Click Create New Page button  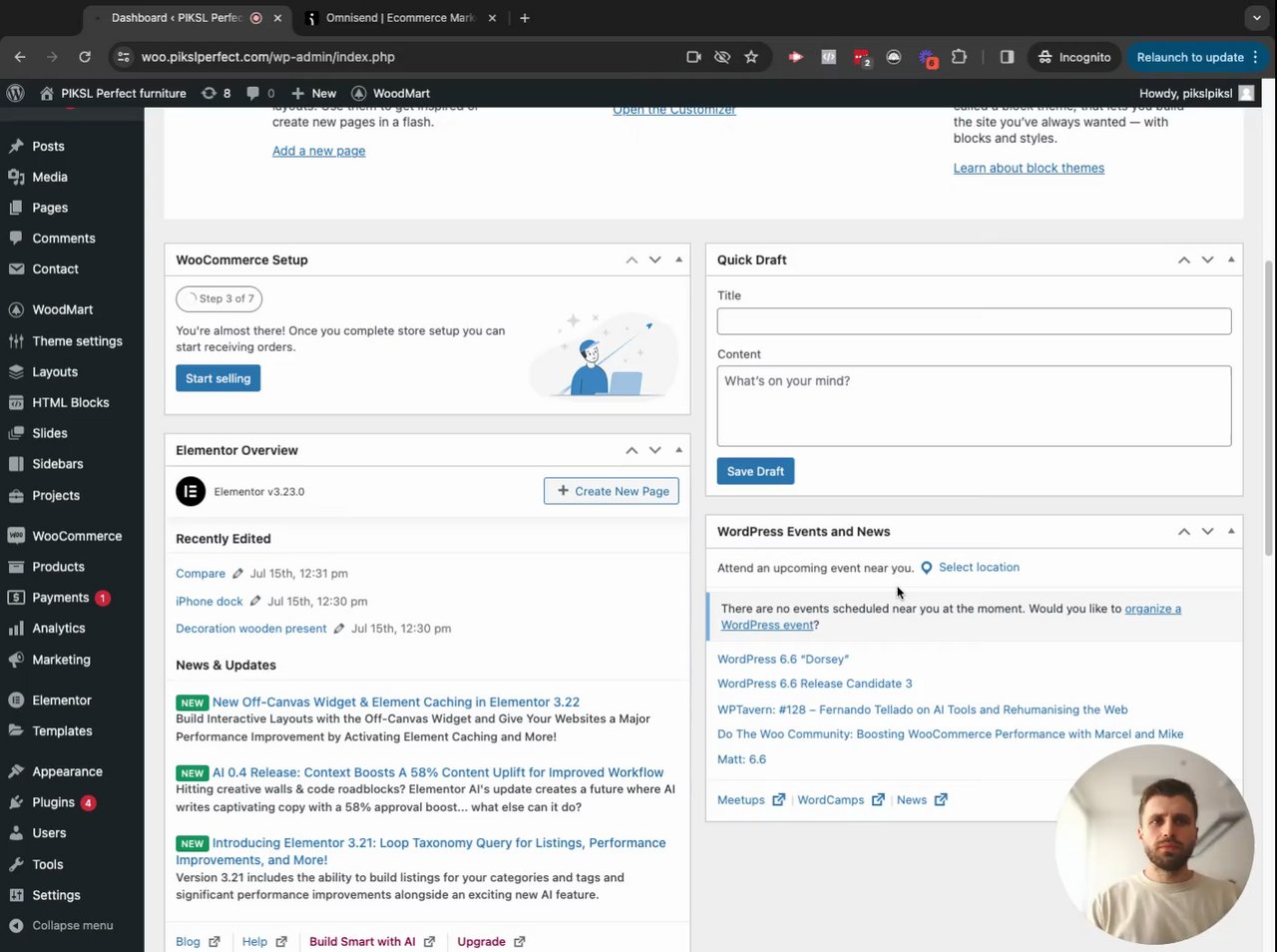click(612, 491)
